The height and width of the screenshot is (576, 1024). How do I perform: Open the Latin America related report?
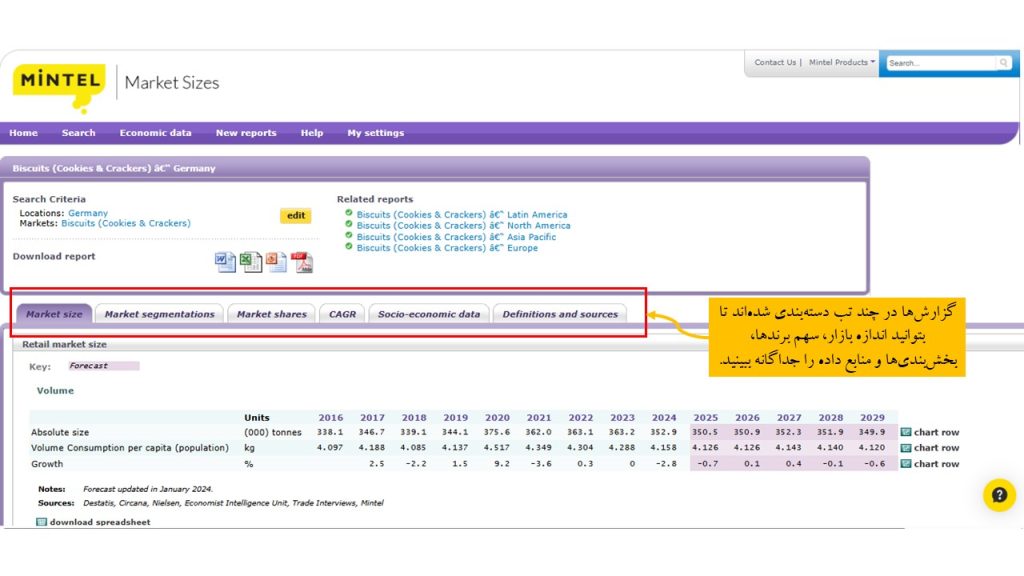[x=462, y=214]
